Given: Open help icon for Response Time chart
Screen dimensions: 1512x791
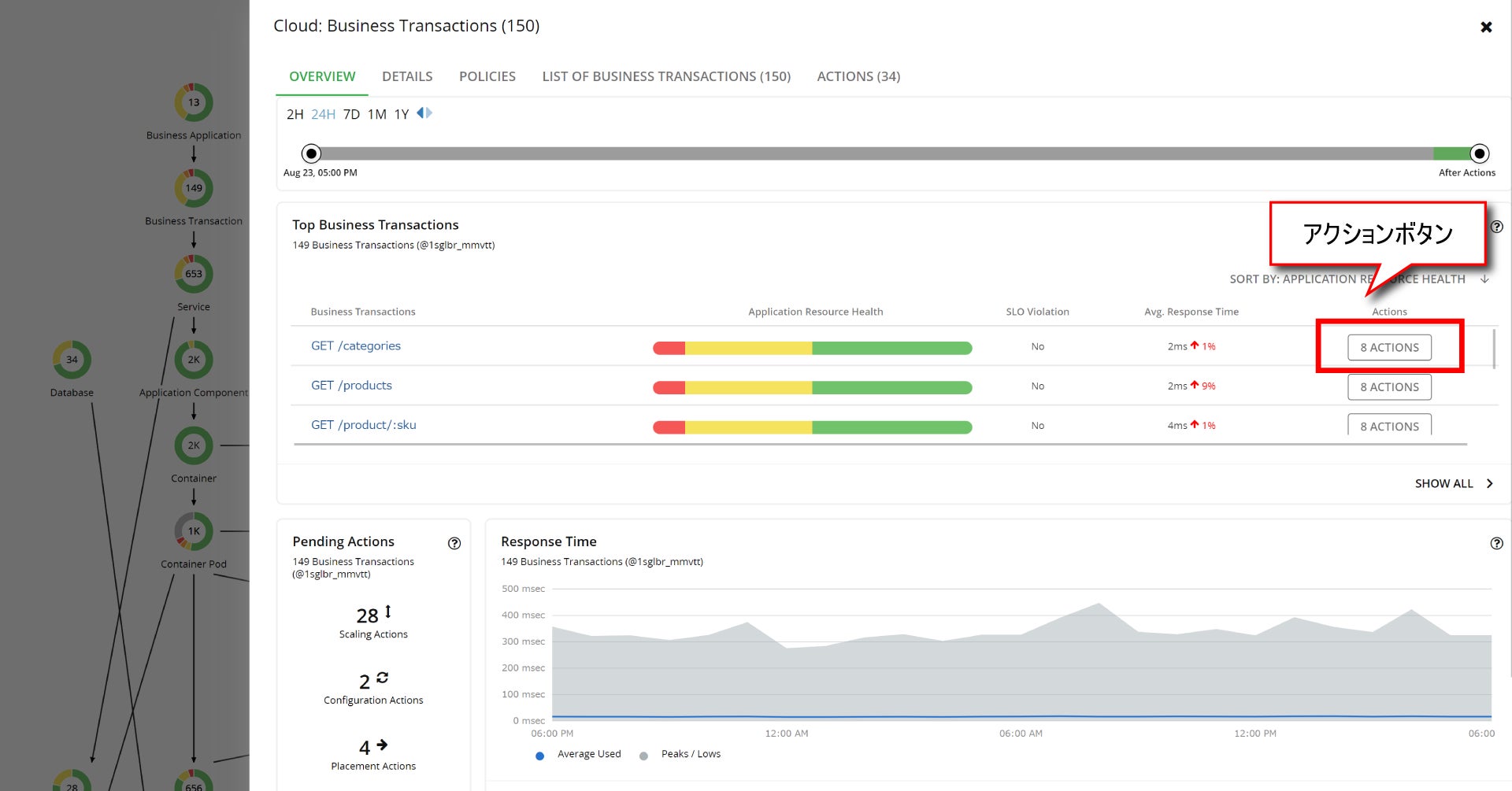Looking at the screenshot, I should click(x=1496, y=543).
